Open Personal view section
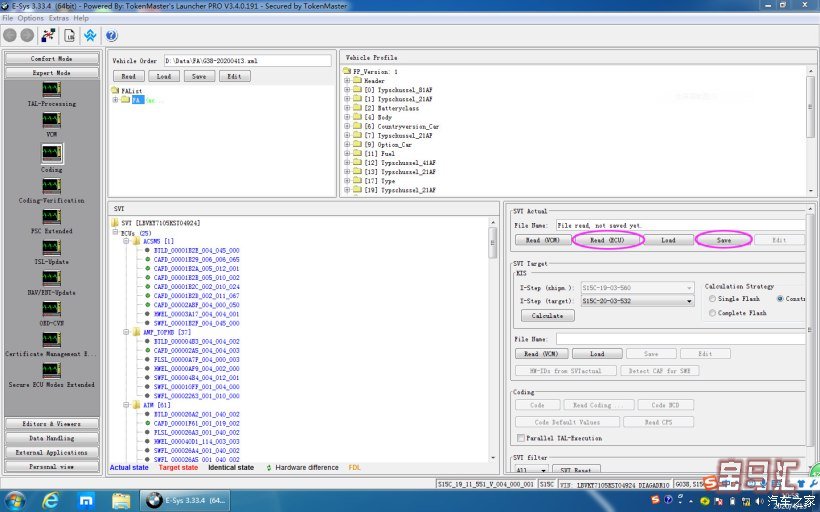This screenshot has height=512, width=820. click(51, 467)
